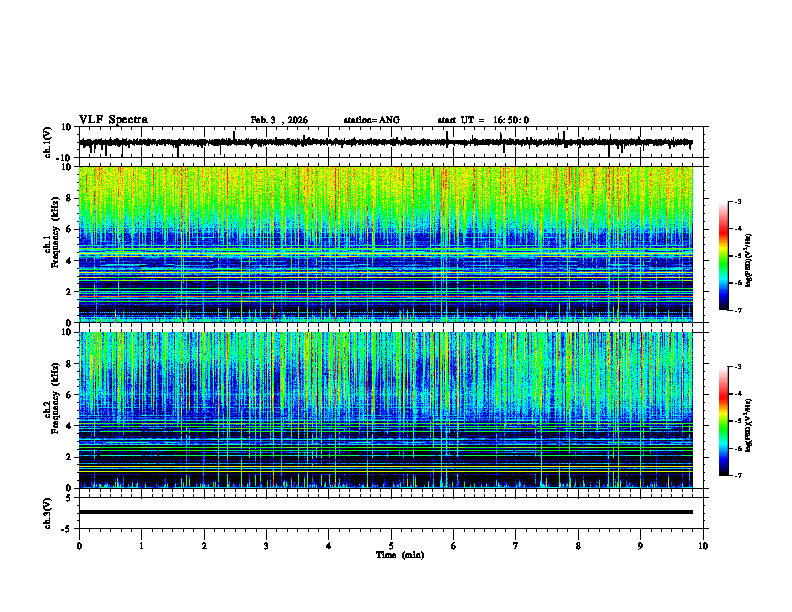Click the ch.2 color bar PSD unit label
792x612 pixels.
[x=749, y=425]
